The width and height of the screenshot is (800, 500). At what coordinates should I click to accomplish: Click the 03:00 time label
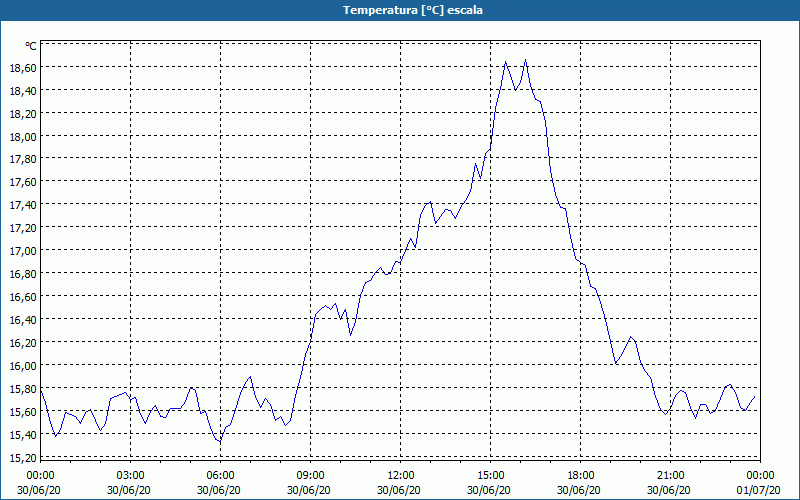point(130,476)
